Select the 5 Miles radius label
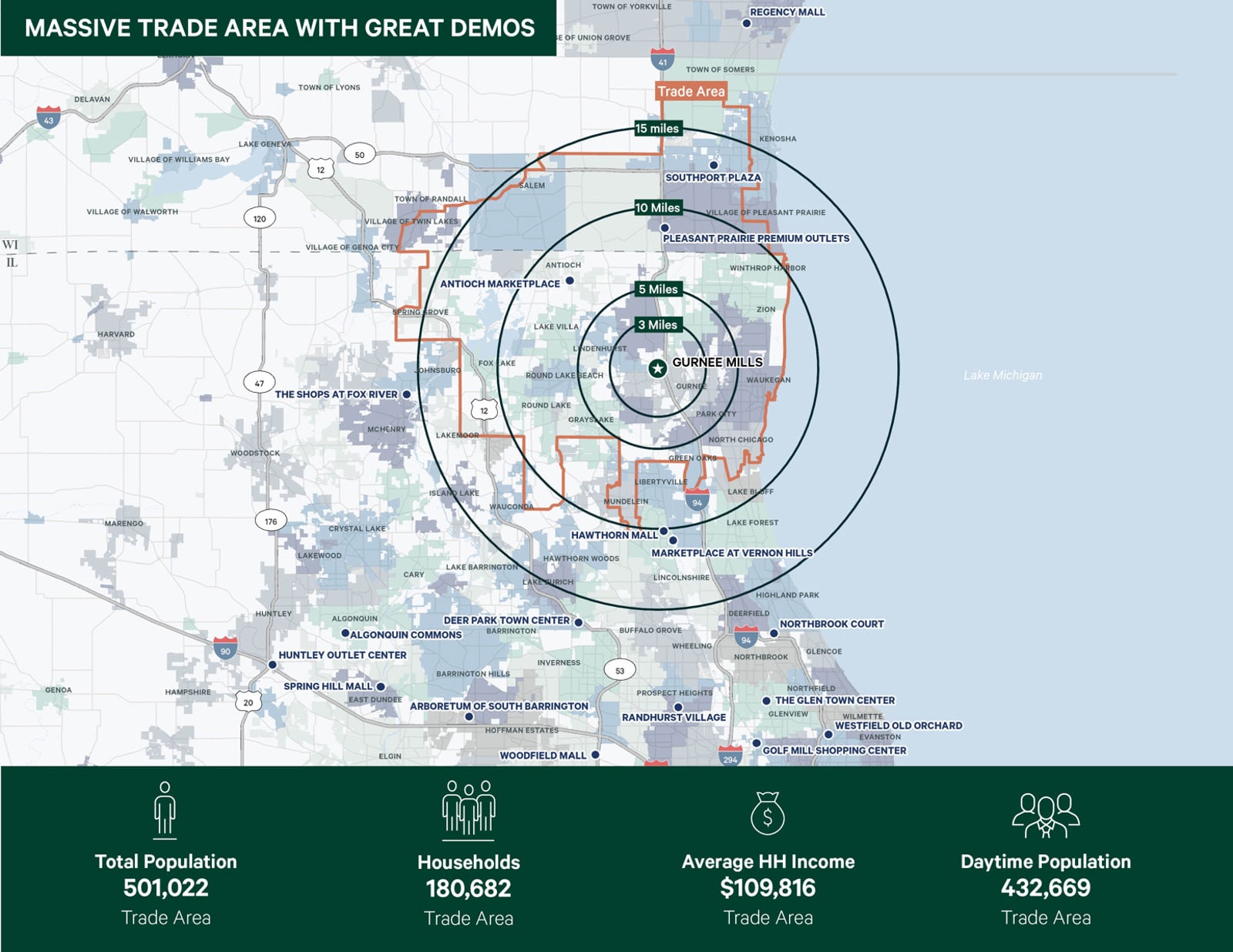 click(658, 289)
